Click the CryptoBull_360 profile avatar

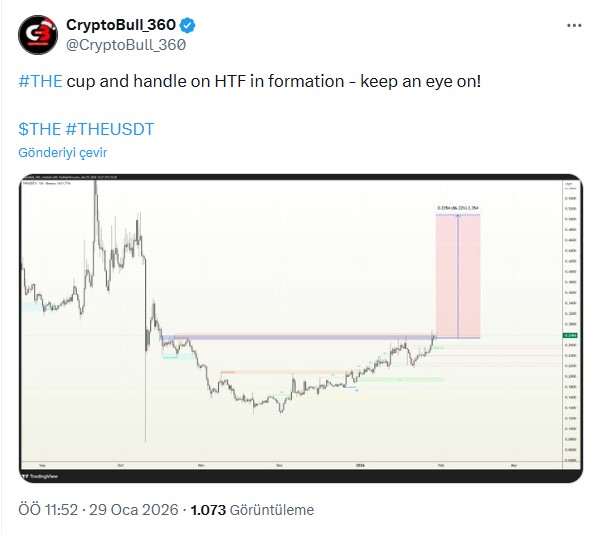click(x=38, y=34)
